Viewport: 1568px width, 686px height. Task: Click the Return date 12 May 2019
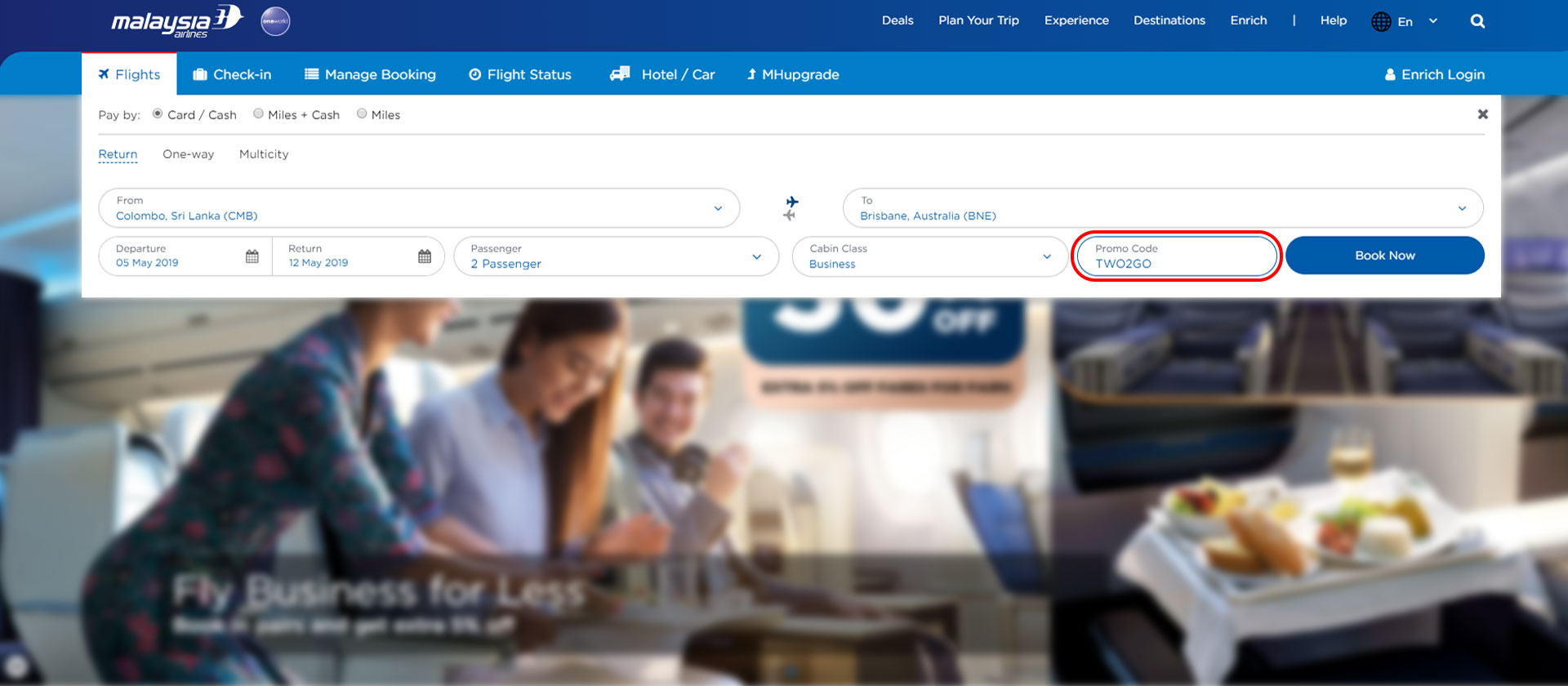(x=318, y=263)
